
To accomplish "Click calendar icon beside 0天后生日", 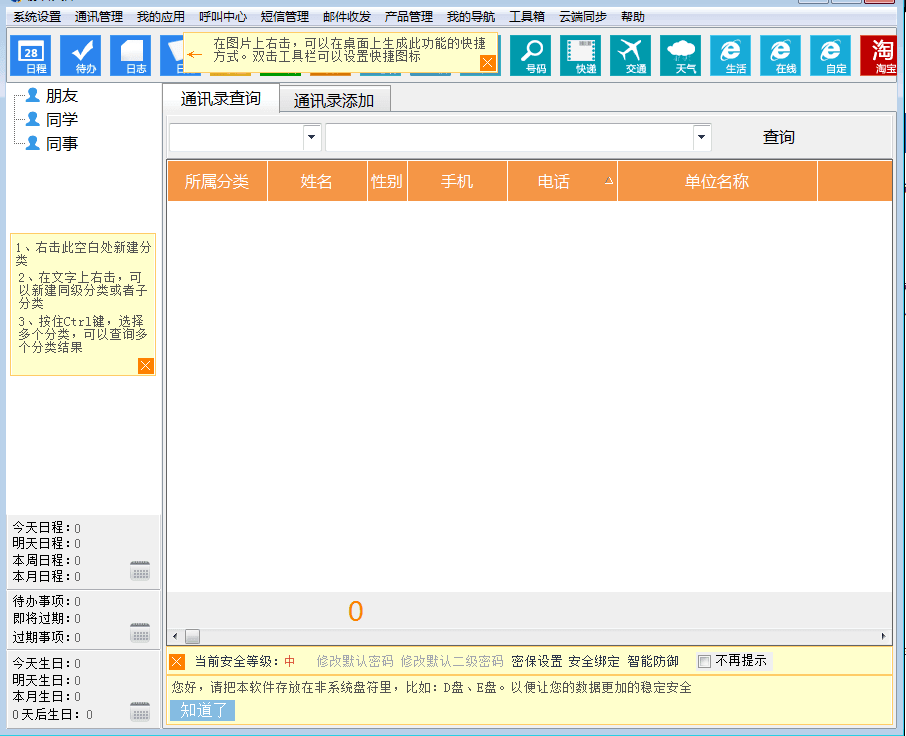I will click(140, 712).
